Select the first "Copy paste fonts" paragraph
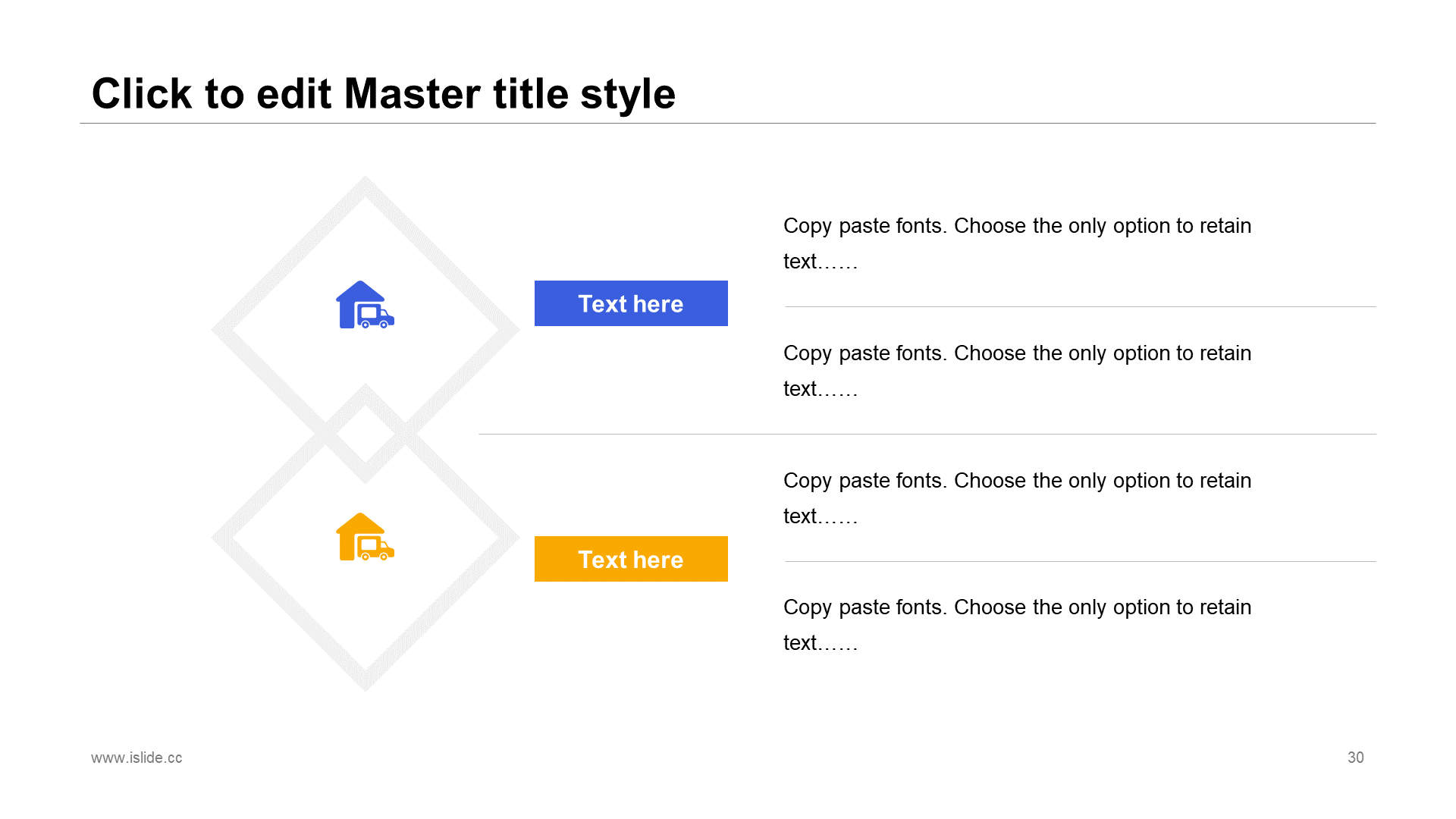Screen dimensions: 1456x819 point(1017,243)
